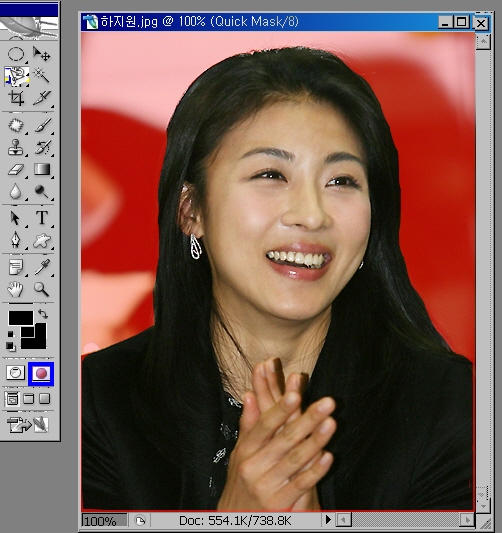Select the Move tool

[42, 54]
